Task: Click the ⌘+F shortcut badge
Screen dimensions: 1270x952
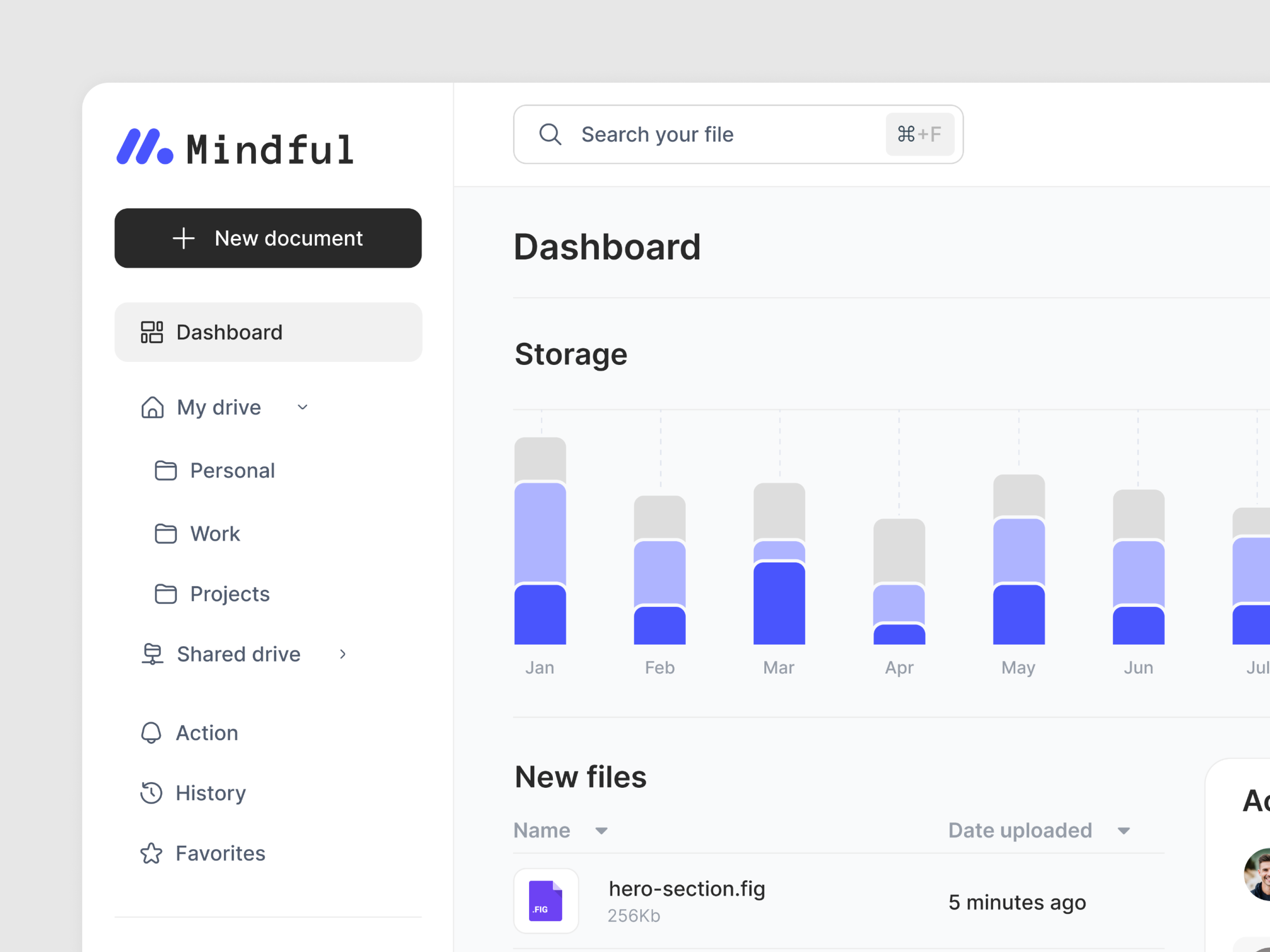Action: tap(920, 134)
